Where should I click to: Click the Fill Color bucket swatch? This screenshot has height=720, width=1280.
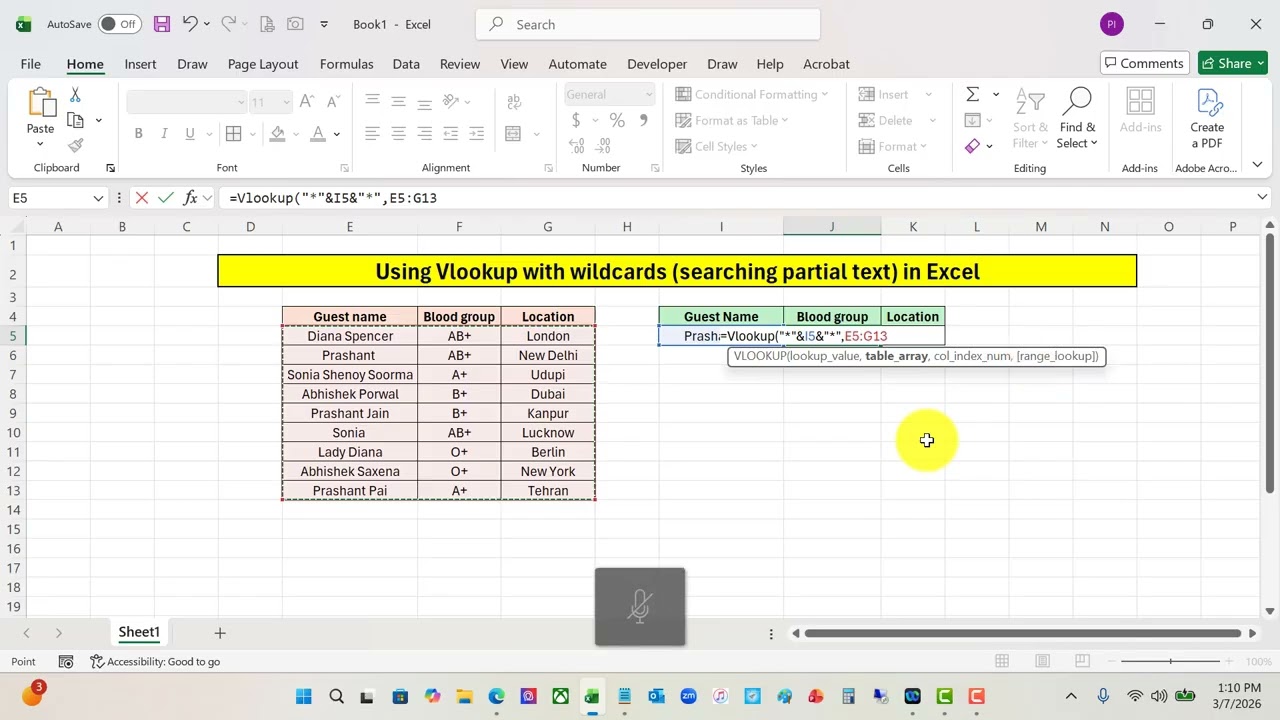point(278,134)
